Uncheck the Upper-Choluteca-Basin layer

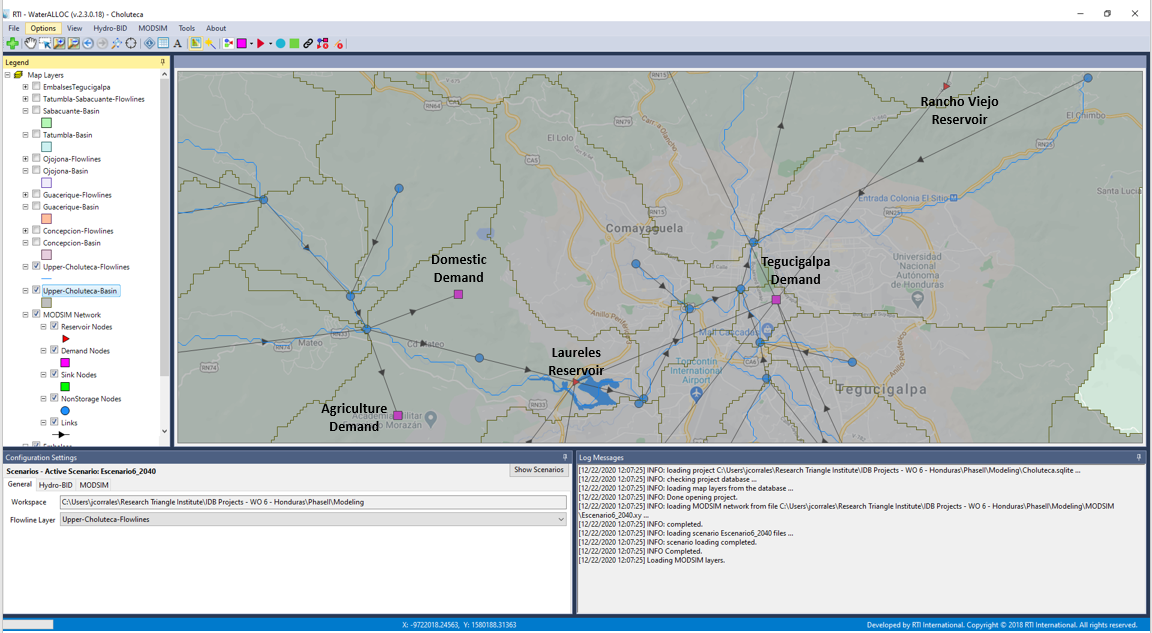[36, 291]
